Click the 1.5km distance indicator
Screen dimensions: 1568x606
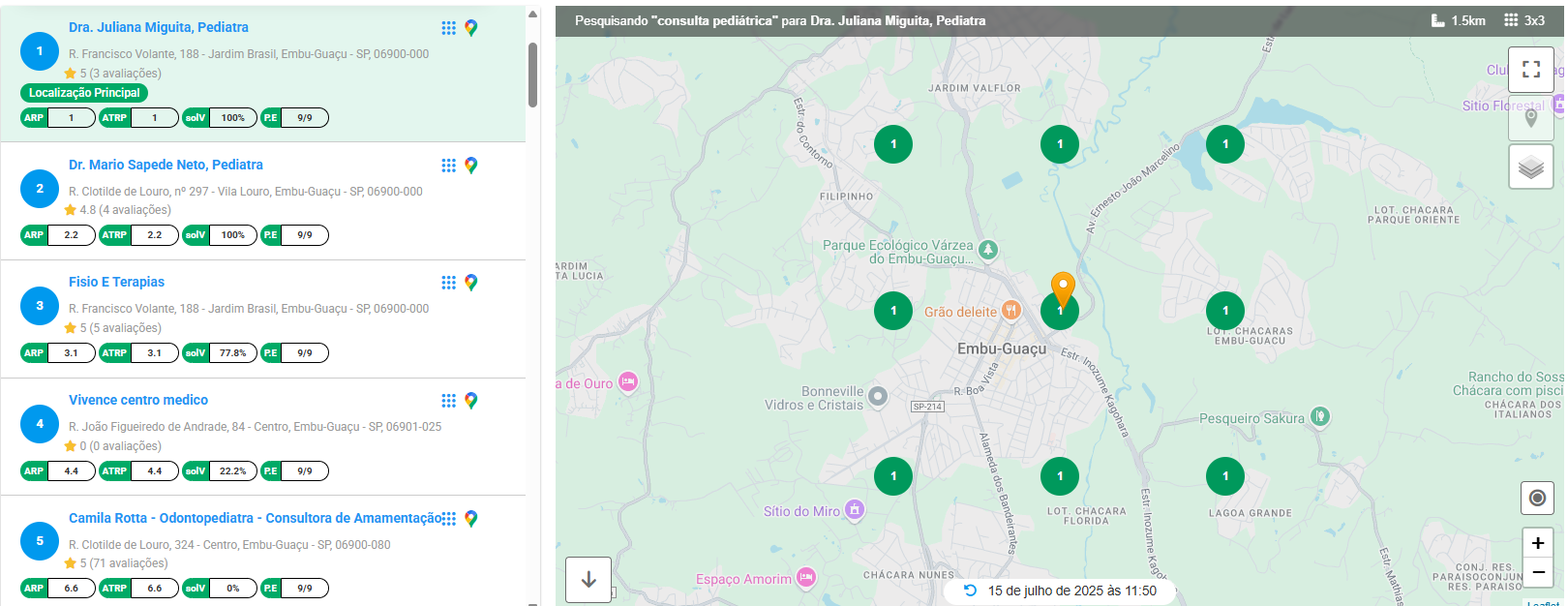[1459, 20]
